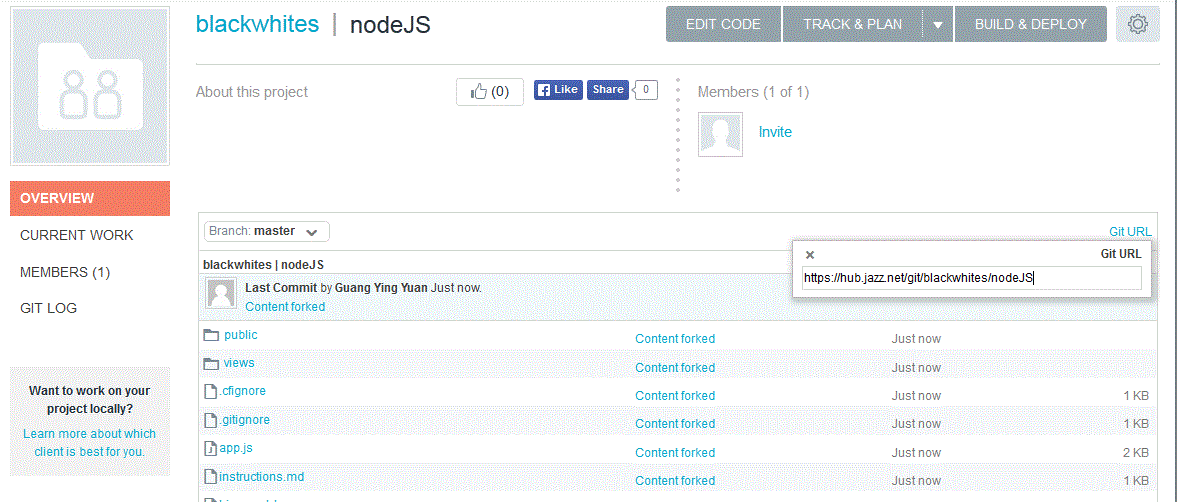
Task: Click the Invite link
Action: 775,132
